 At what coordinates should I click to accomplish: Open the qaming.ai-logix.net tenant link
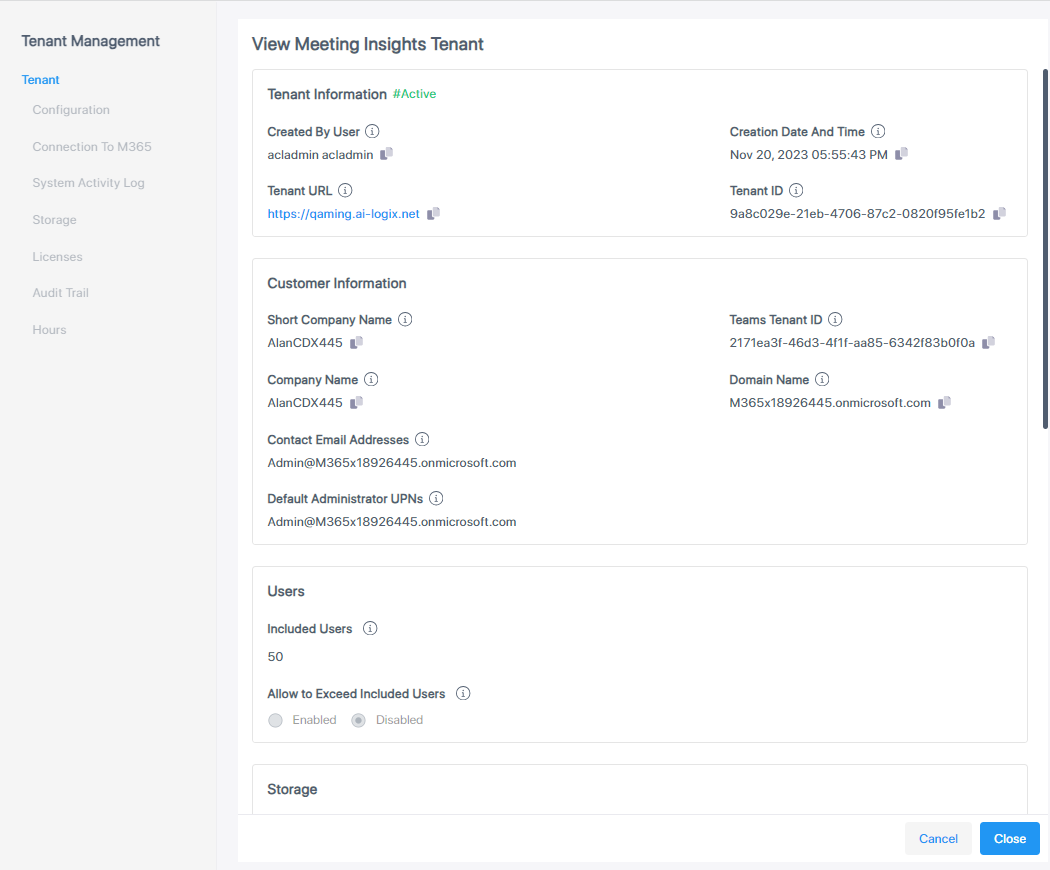pyautogui.click(x=343, y=214)
